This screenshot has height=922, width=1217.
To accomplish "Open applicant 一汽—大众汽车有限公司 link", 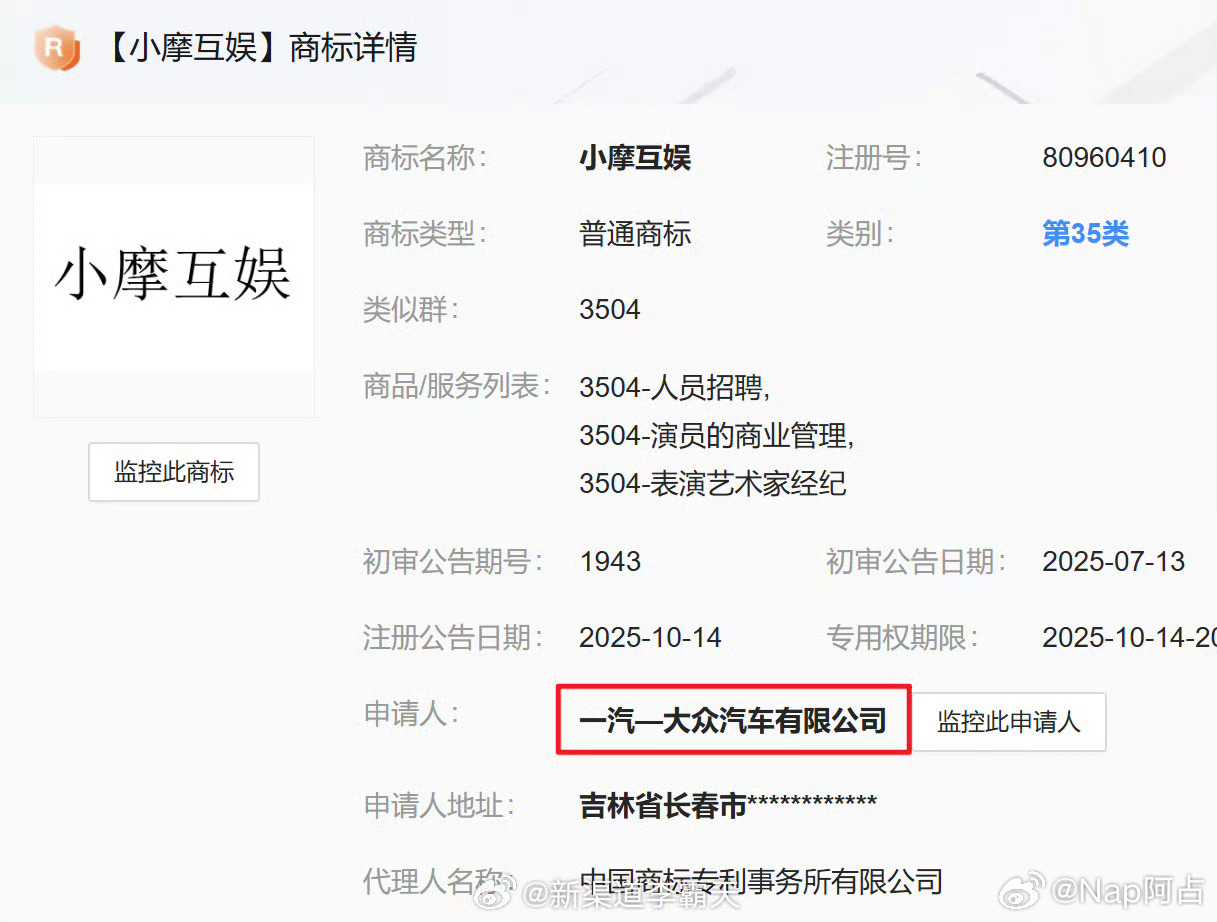I will [x=733, y=721].
